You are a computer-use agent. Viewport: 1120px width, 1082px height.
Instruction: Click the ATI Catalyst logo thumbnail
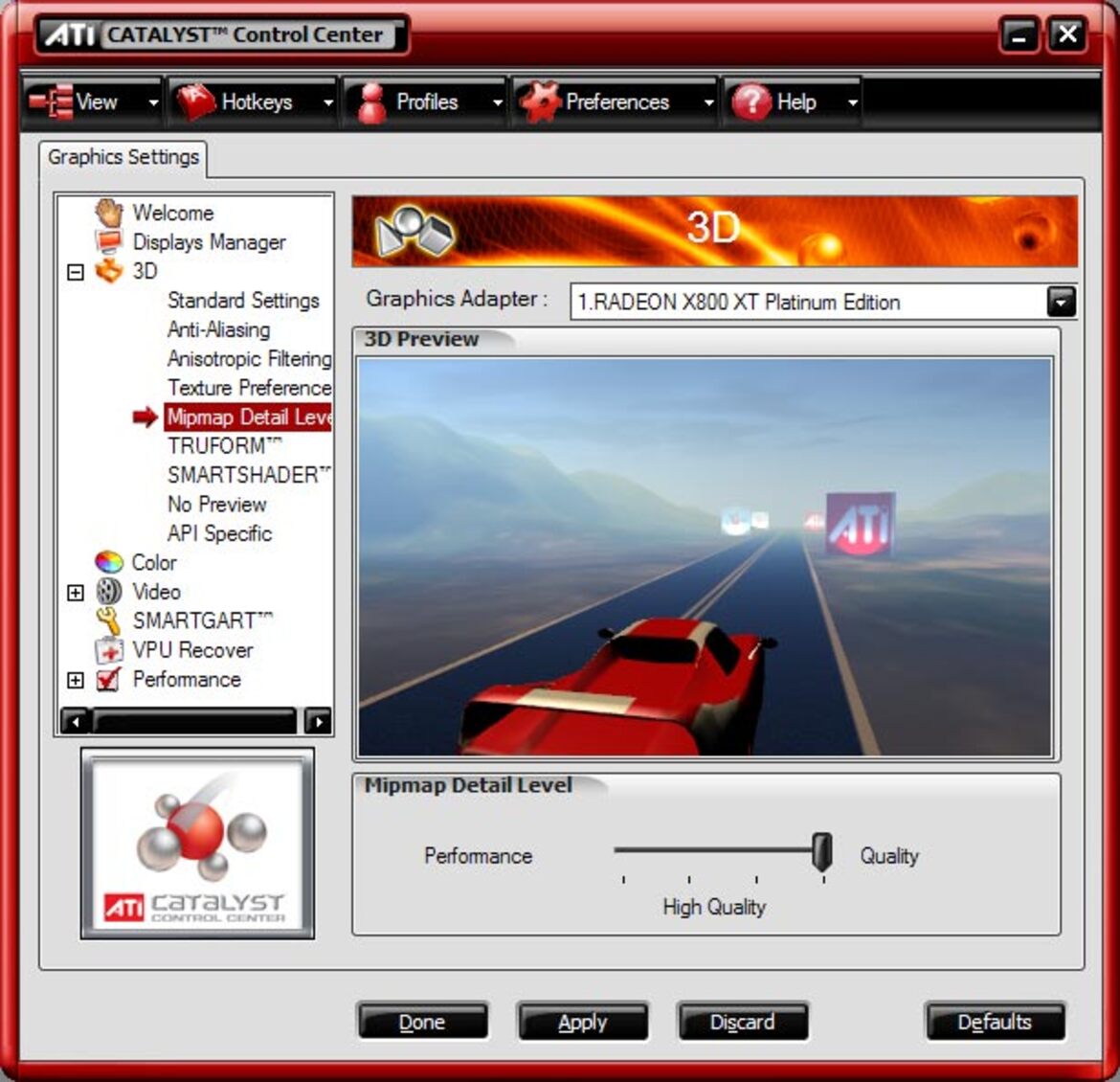pos(197,844)
